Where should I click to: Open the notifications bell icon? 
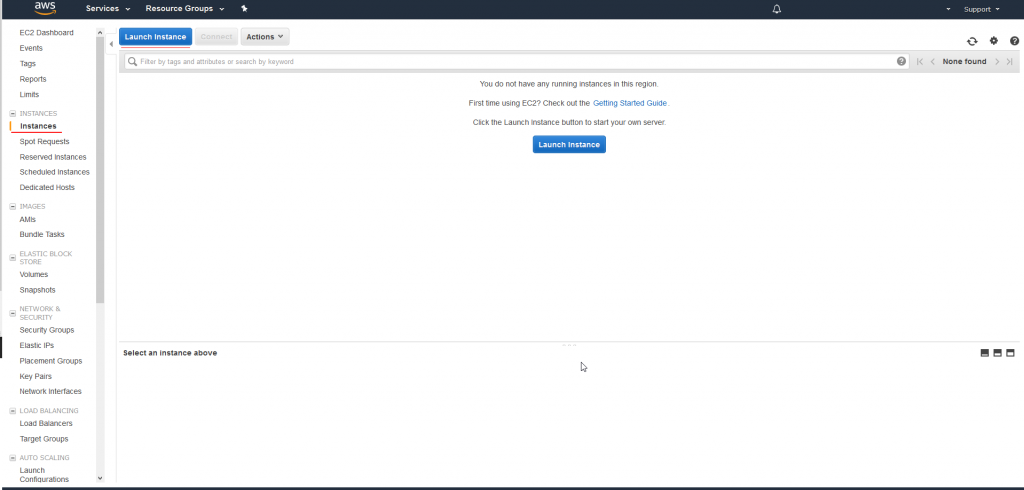[x=776, y=9]
